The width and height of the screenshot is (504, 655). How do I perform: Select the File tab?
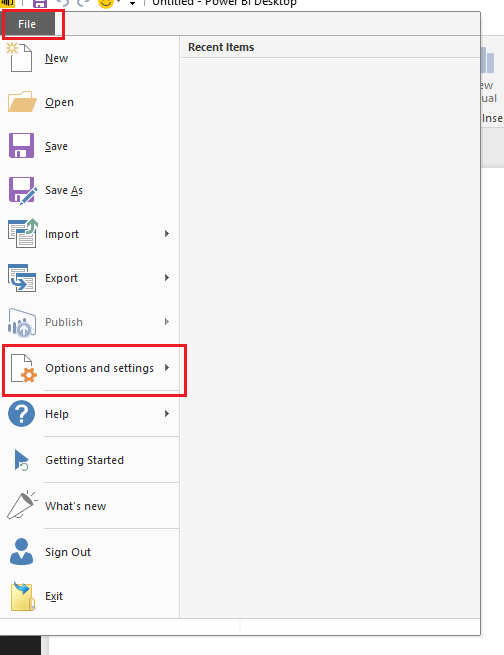(29, 24)
